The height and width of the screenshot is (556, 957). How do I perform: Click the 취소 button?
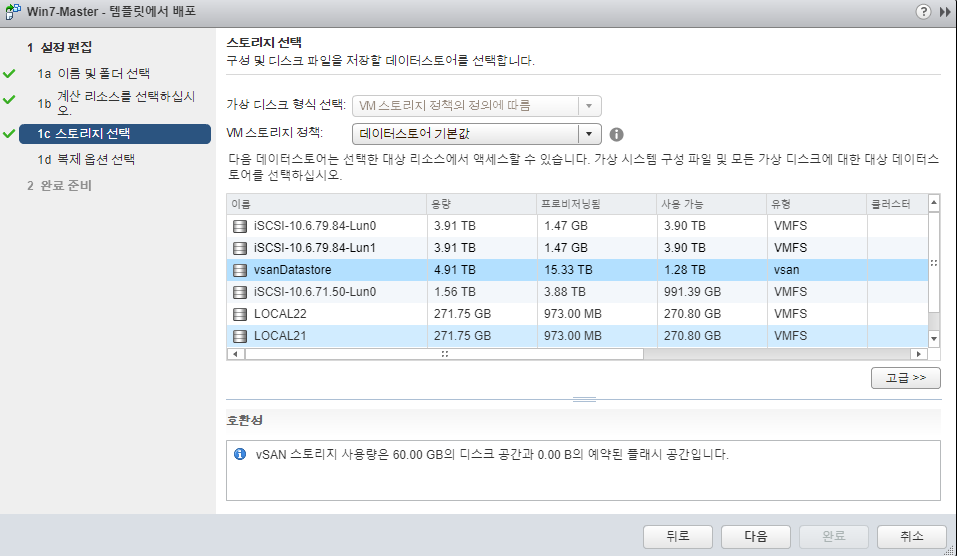click(x=912, y=536)
